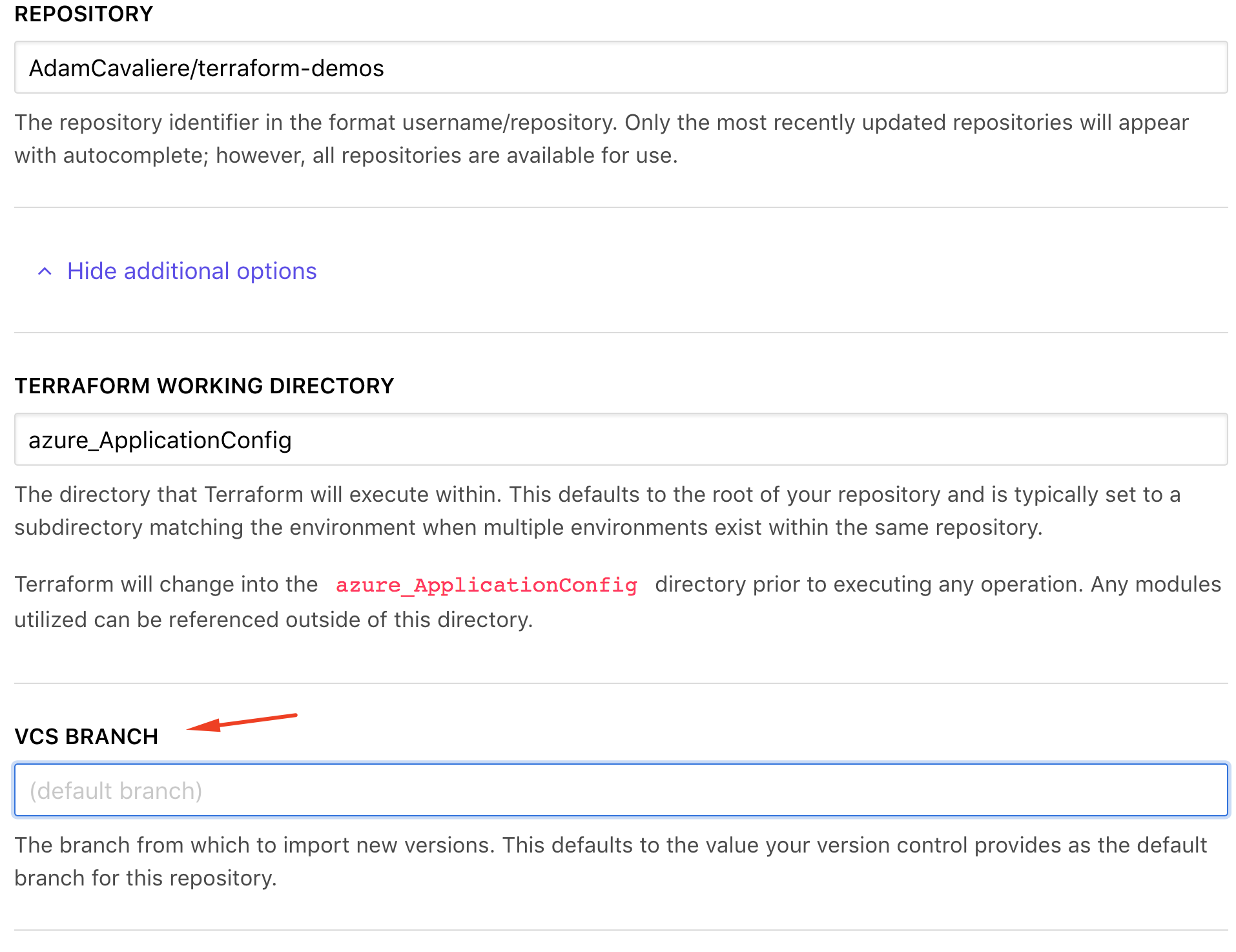Click 'branch for this repository.' text line
1236x952 pixels.
(x=145, y=878)
